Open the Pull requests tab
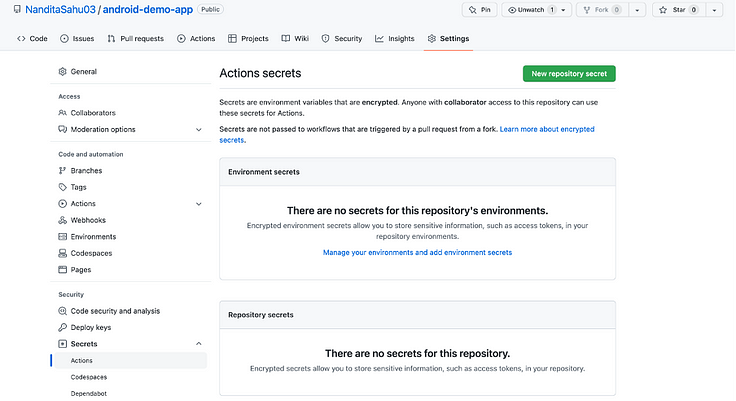The height and width of the screenshot is (401, 736). pos(135,39)
